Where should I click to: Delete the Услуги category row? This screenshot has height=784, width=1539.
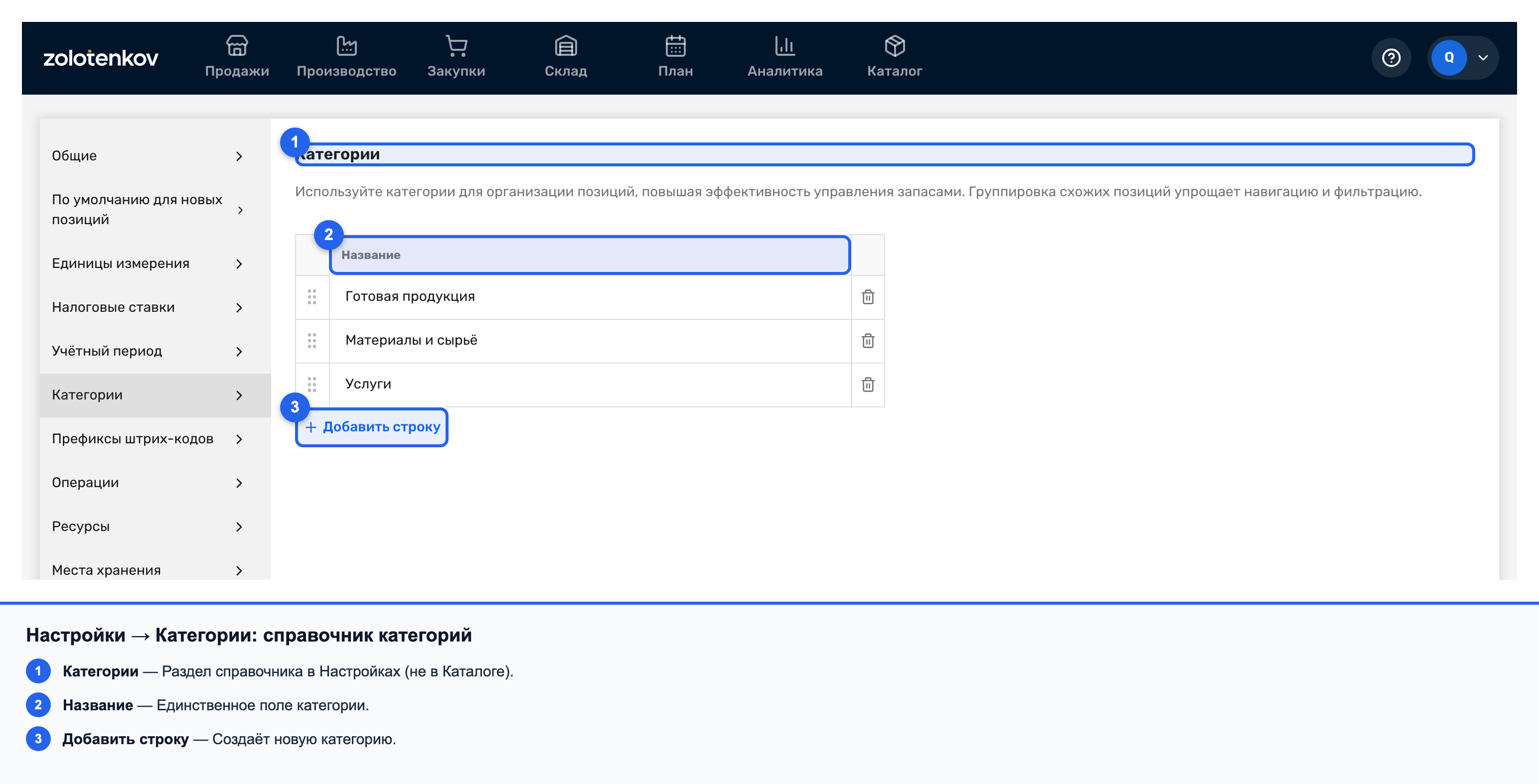[x=868, y=385]
